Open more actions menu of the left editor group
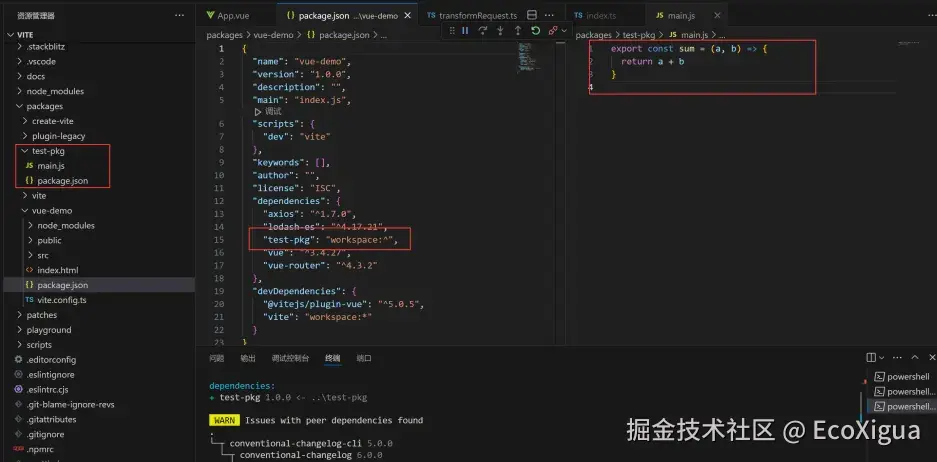Viewport: 937px width, 462px height. point(549,16)
